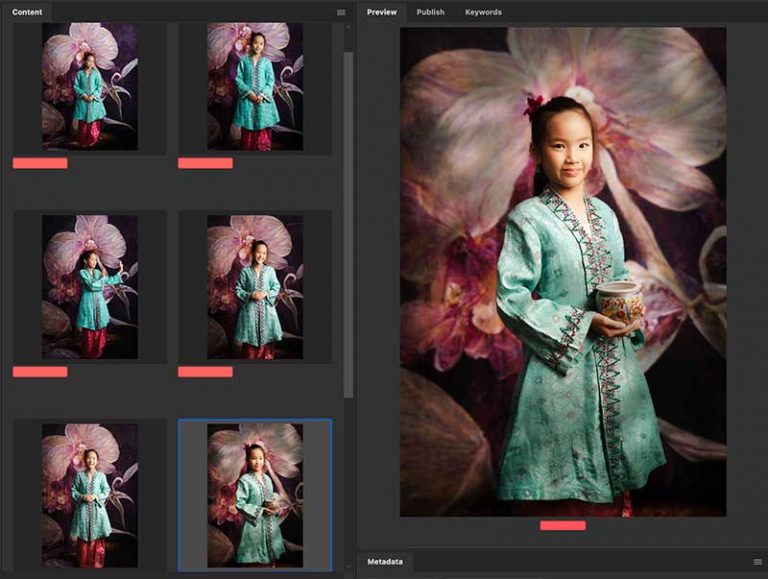Click the large preview image of the girl
768x579 pixels.
coord(563,270)
